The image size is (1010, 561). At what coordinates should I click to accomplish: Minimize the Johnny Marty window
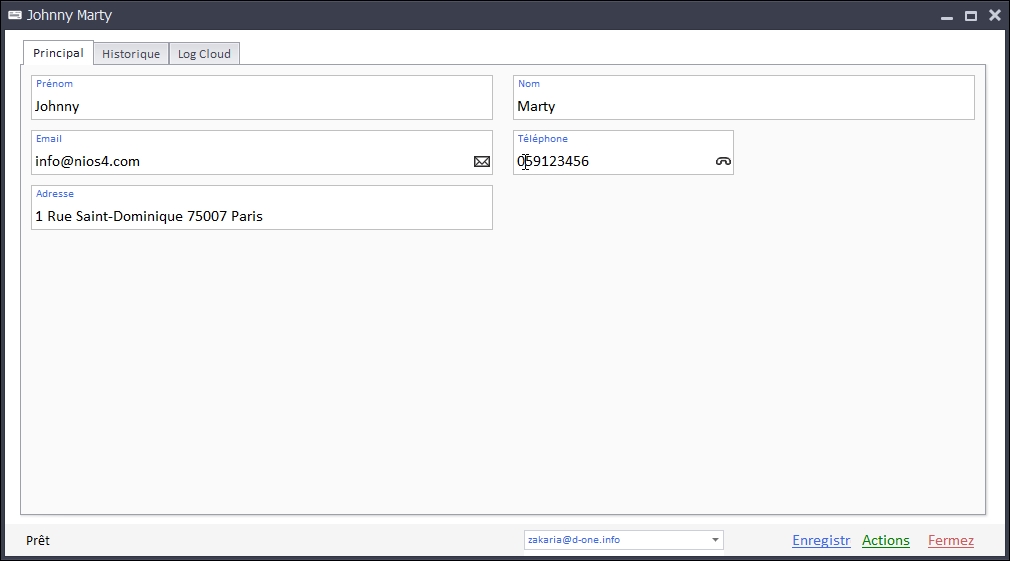[x=947, y=16]
